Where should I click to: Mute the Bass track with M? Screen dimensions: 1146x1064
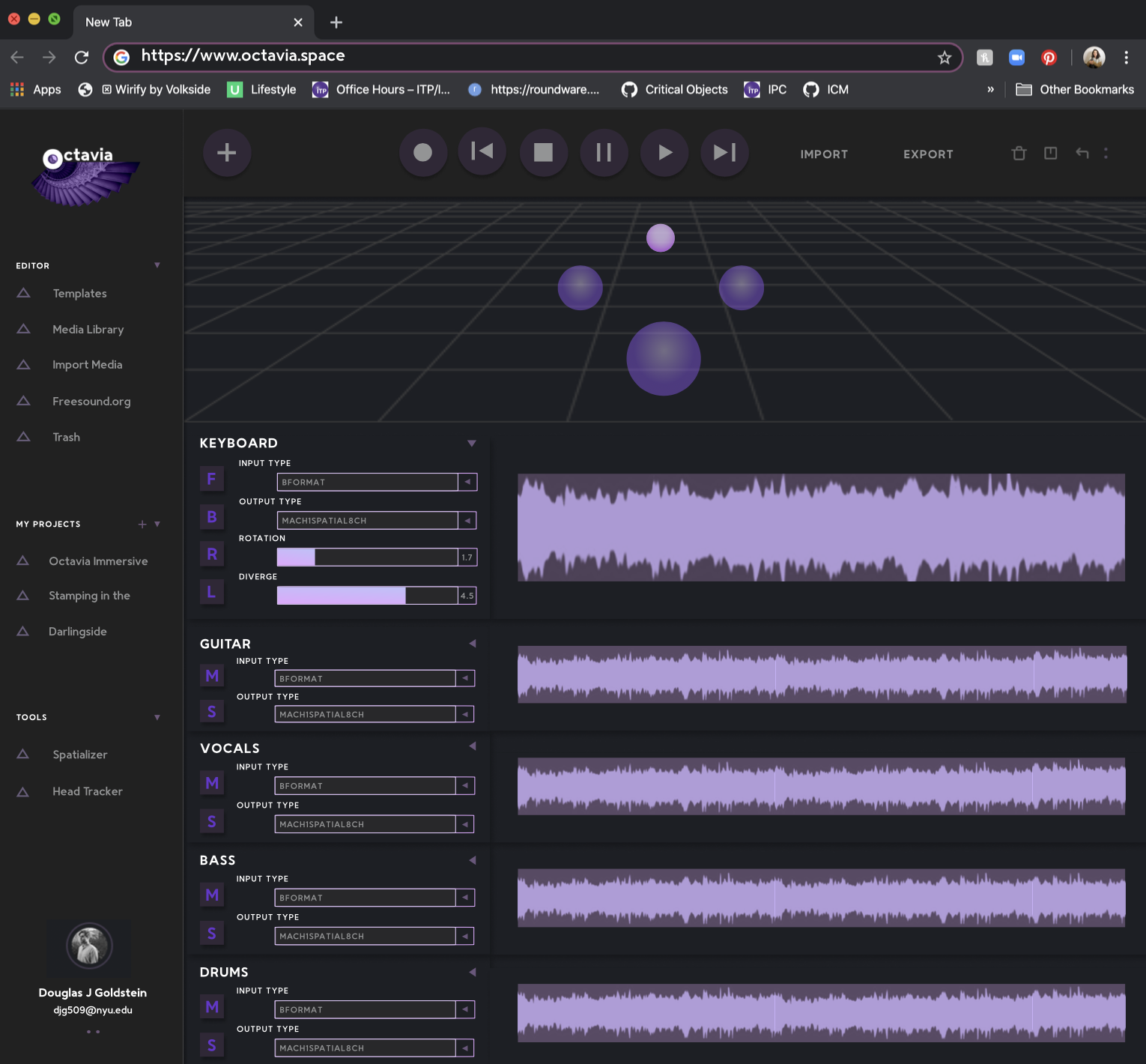(212, 895)
